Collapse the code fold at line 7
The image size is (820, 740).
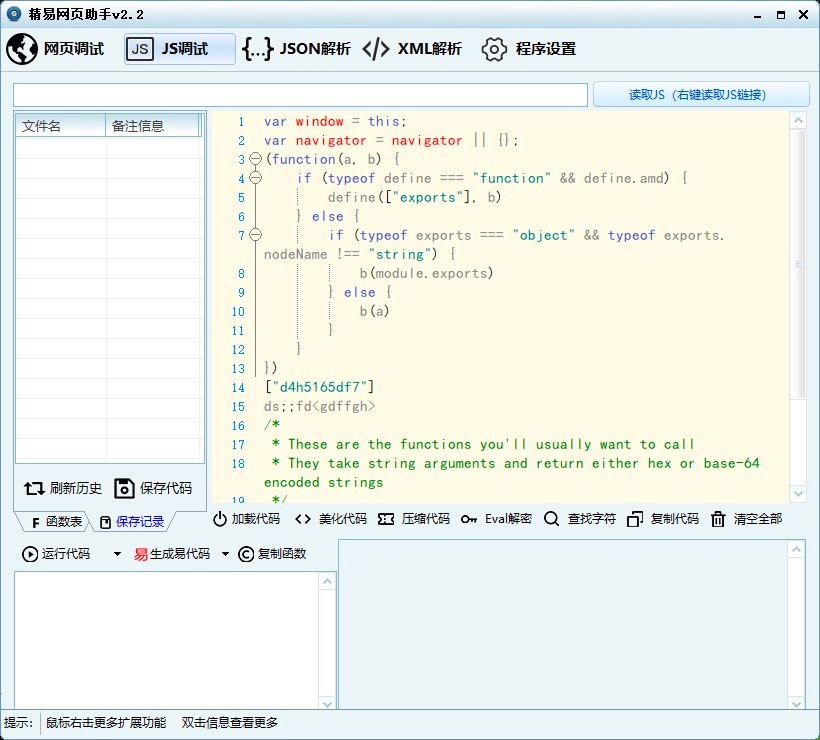coord(255,235)
